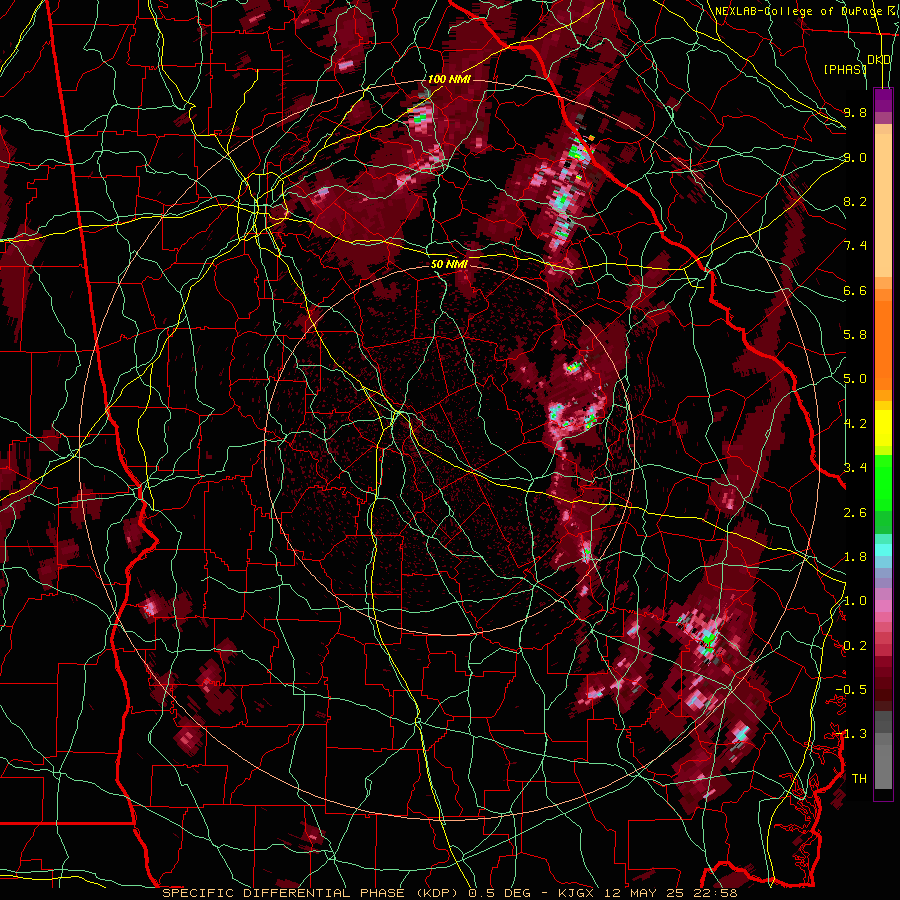Click the -1.3 value on the color scale

point(851,734)
